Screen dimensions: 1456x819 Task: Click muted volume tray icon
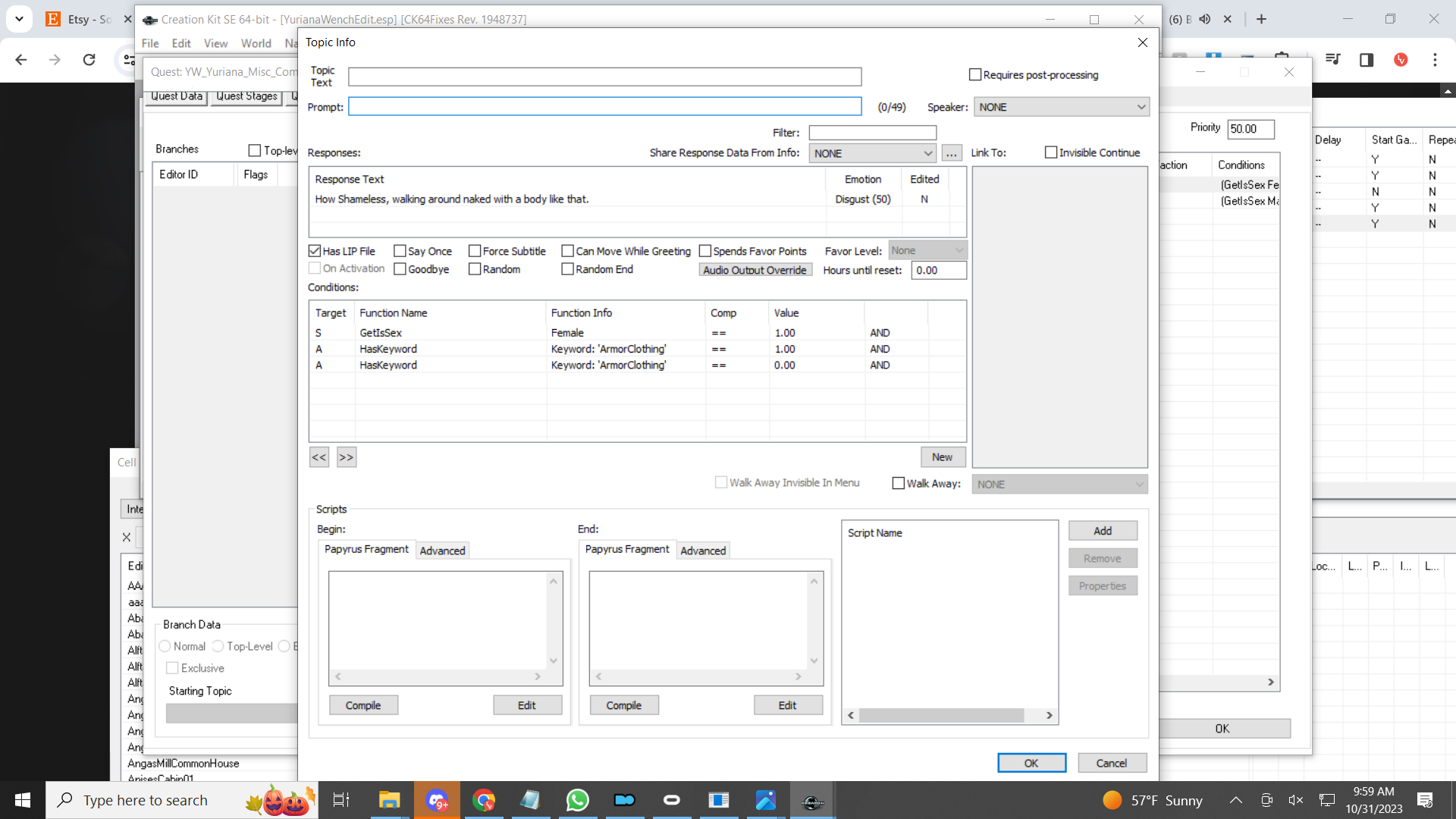[1296, 800]
